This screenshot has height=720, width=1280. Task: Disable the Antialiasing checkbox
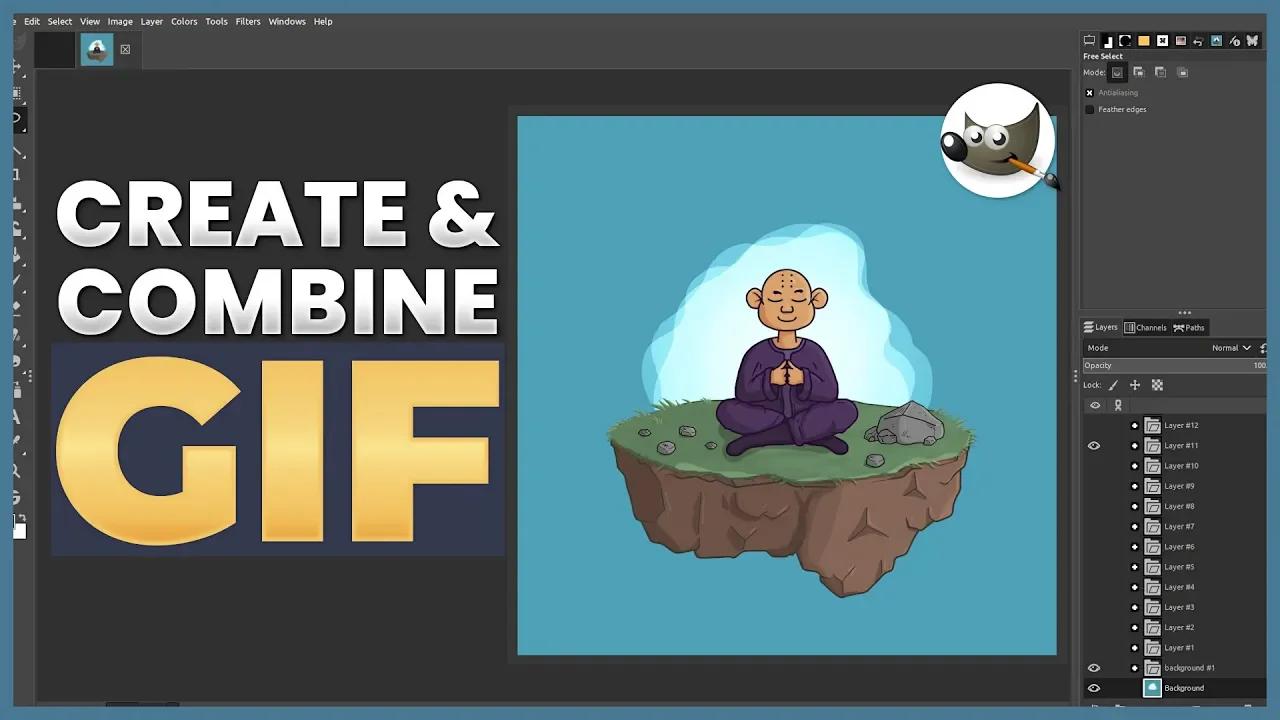coord(1090,93)
